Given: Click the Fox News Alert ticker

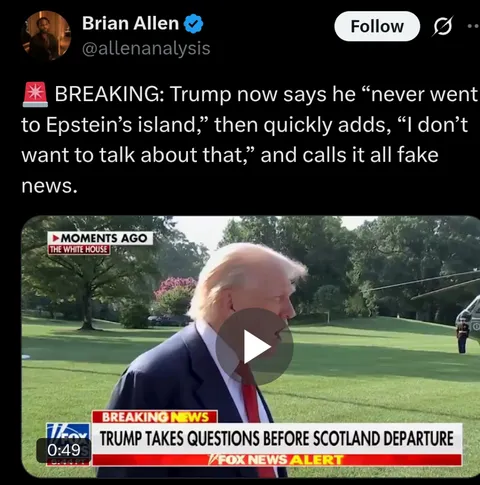Looking at the screenshot, I should click(x=277, y=460).
